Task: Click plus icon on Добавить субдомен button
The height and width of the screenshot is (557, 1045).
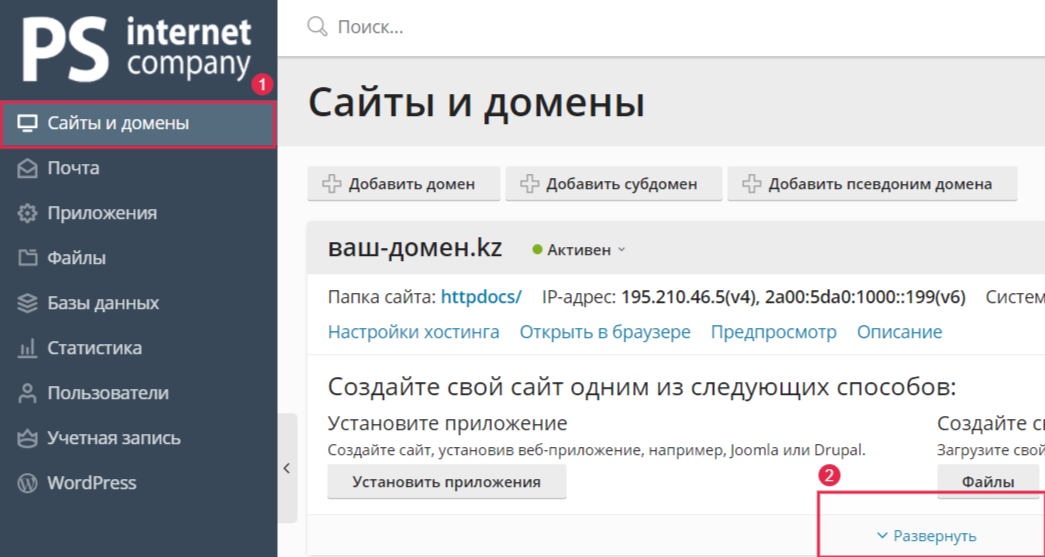Action: click(x=530, y=184)
